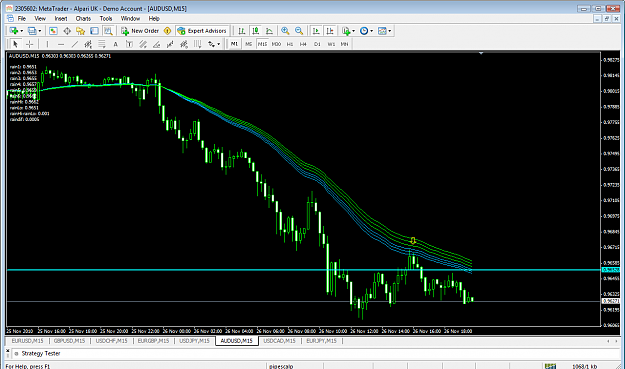Screen dimensions: 625x369
Task: Open the File menu
Action: 22,18
